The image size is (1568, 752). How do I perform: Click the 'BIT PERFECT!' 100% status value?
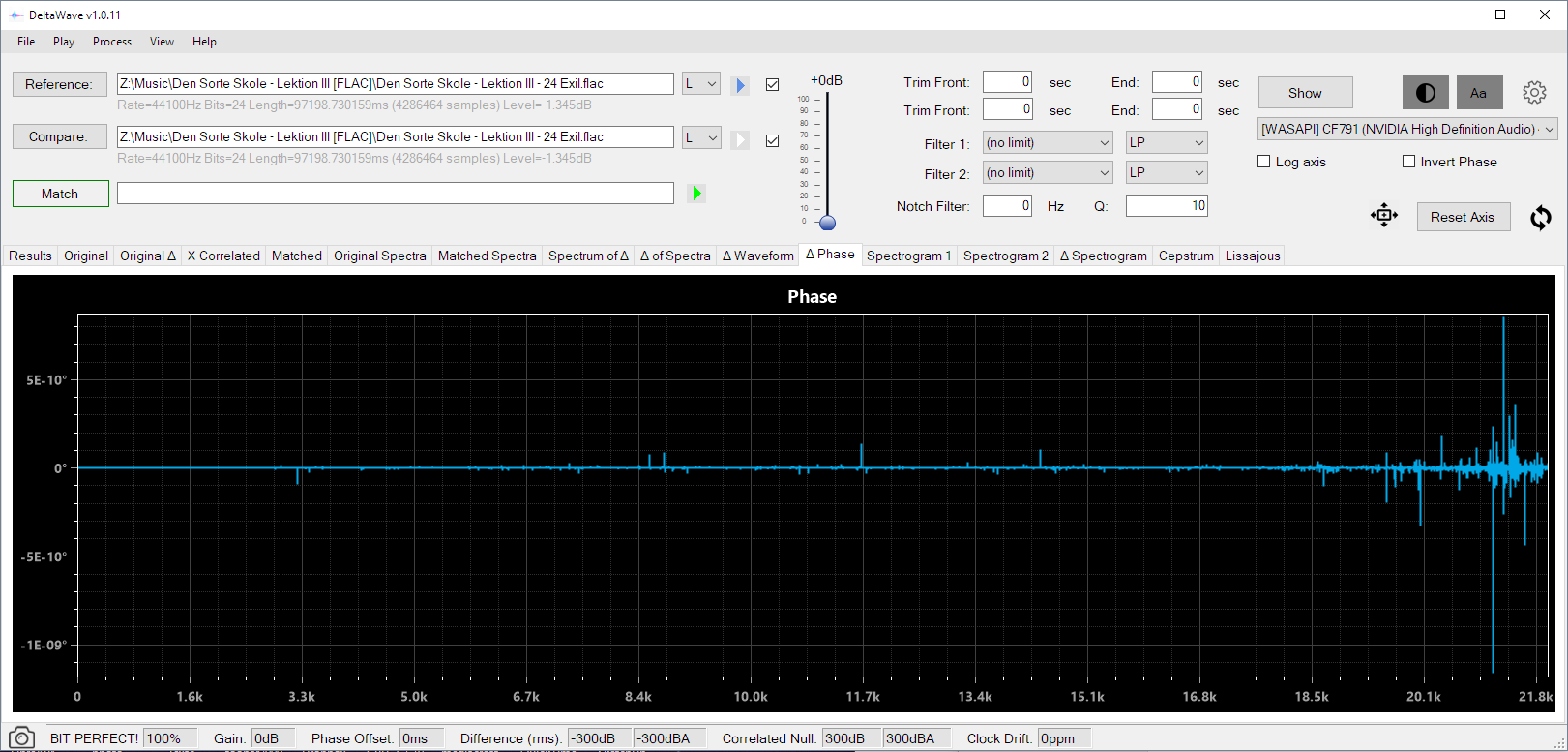(x=170, y=738)
